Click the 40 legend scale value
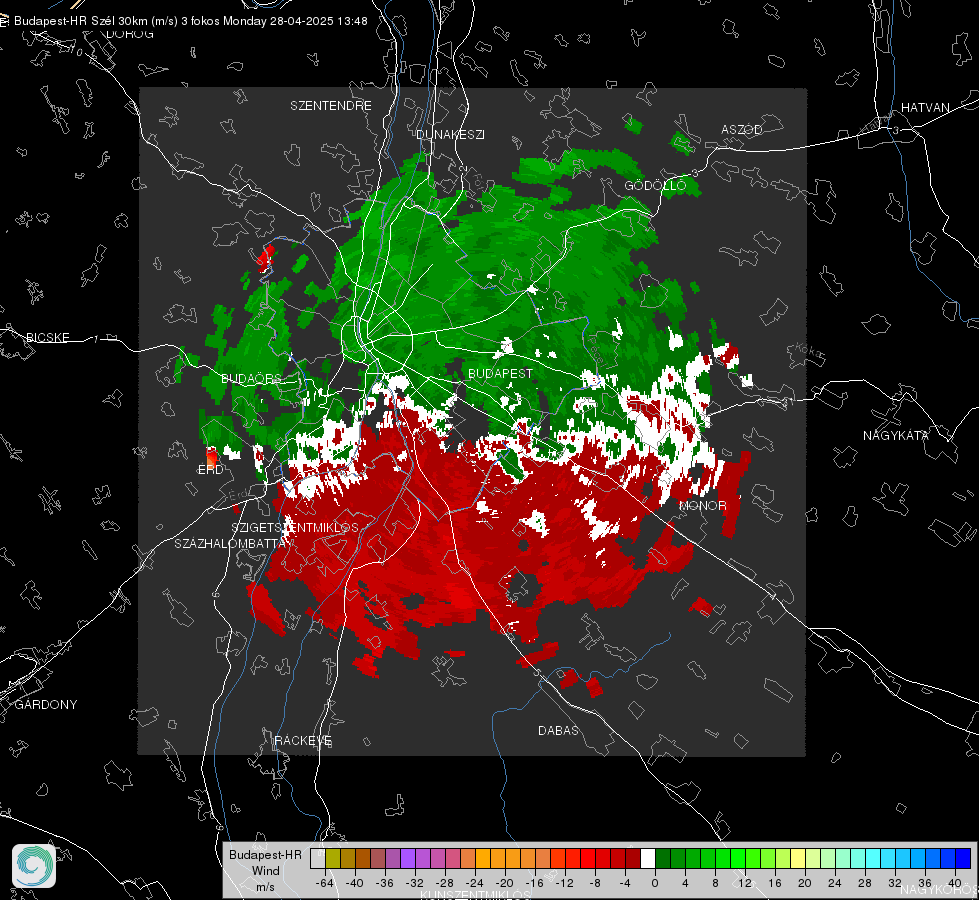Screen dimensions: 979x900 [x=955, y=883]
